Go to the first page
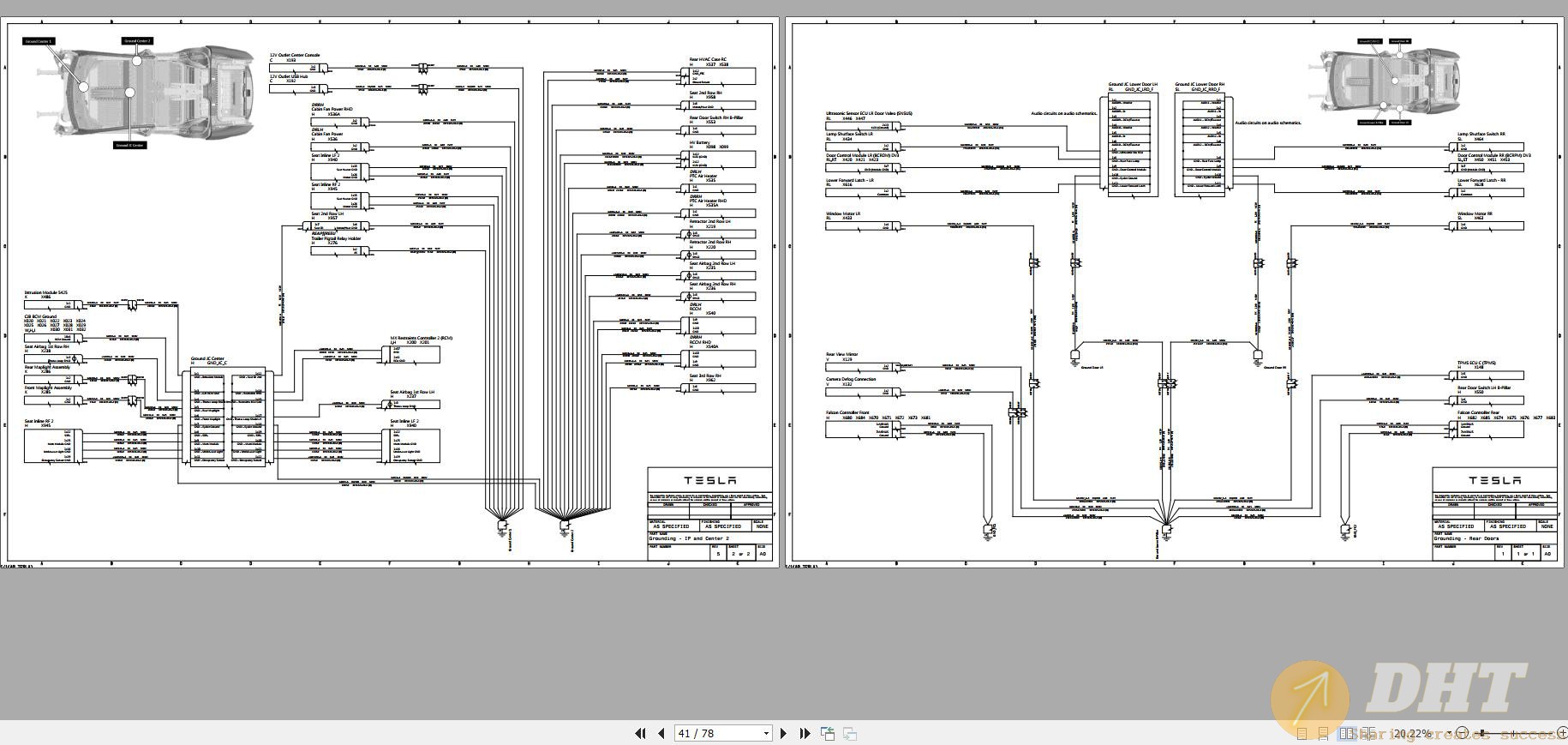1568x745 pixels. tap(640, 733)
